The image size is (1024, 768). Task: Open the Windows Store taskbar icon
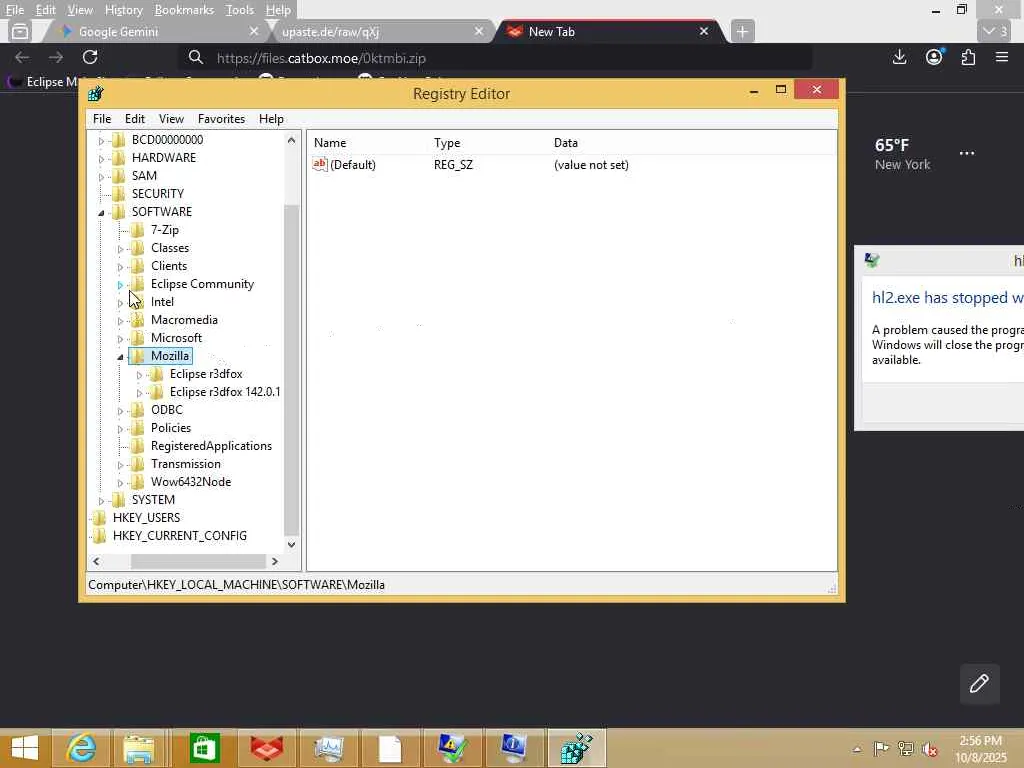pyautogui.click(x=204, y=748)
